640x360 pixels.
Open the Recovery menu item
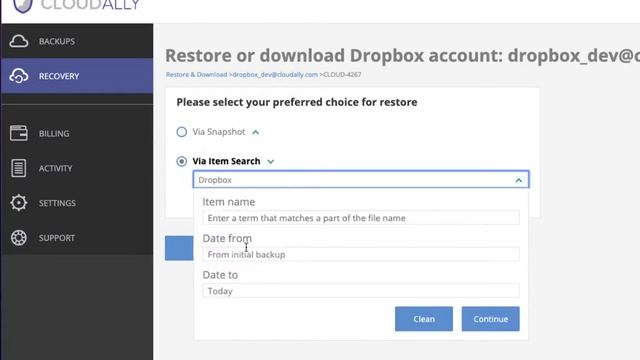pos(77,76)
